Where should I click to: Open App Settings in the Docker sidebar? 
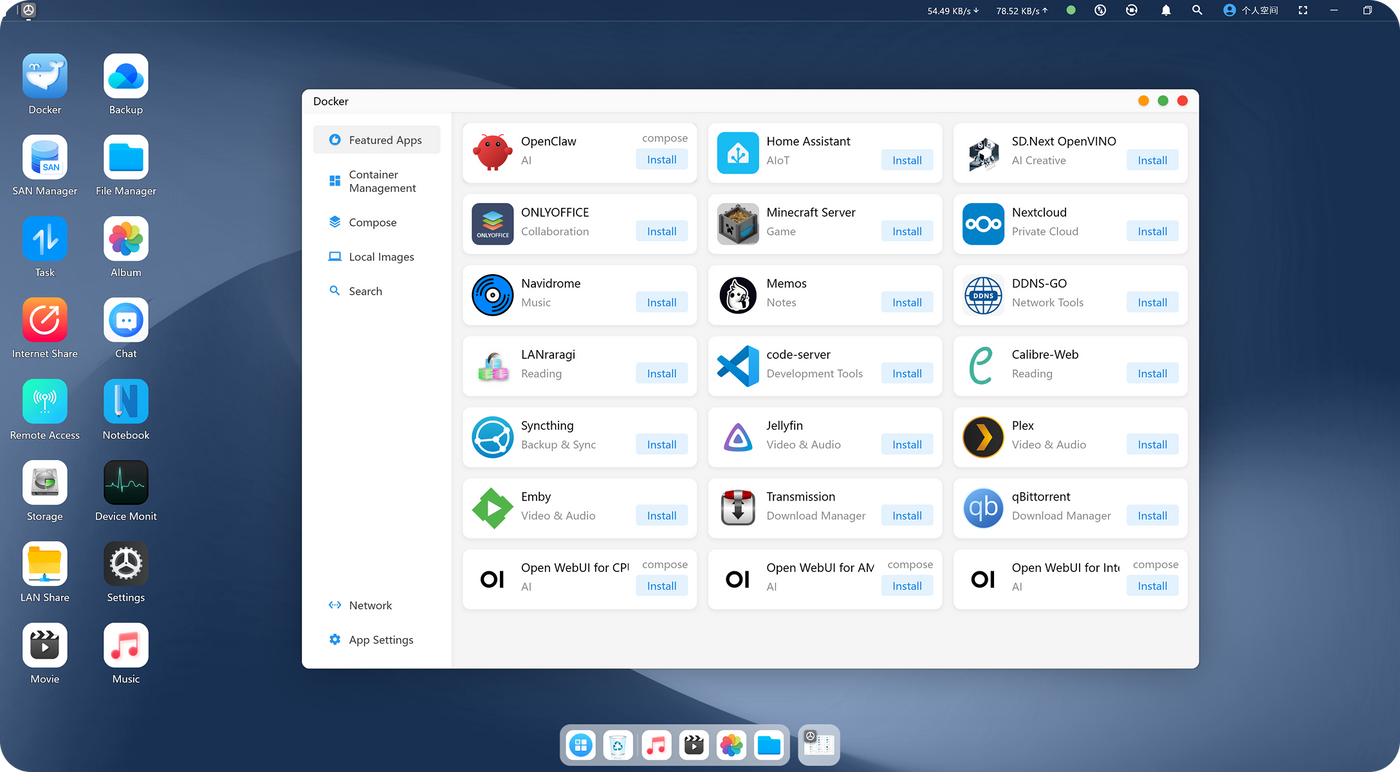click(x=377, y=640)
